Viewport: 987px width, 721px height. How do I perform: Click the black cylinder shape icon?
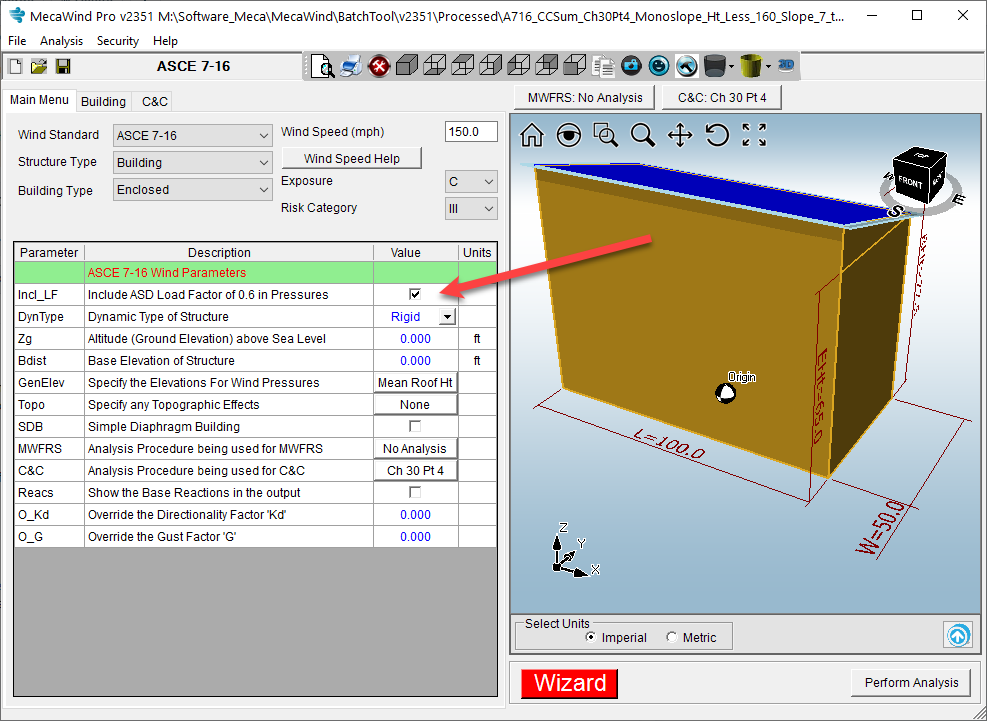(715, 65)
